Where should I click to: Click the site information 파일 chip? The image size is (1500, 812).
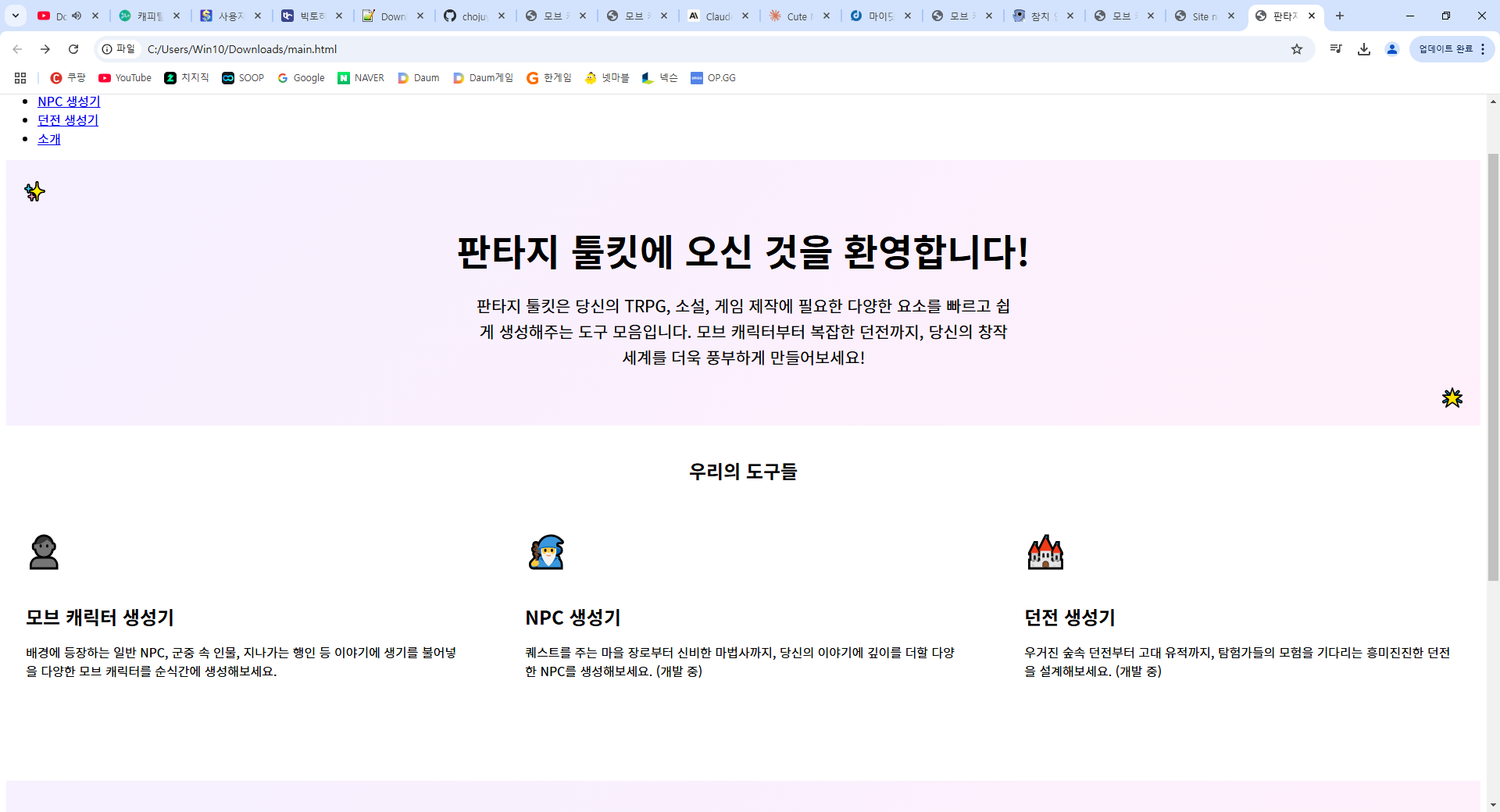click(x=119, y=49)
